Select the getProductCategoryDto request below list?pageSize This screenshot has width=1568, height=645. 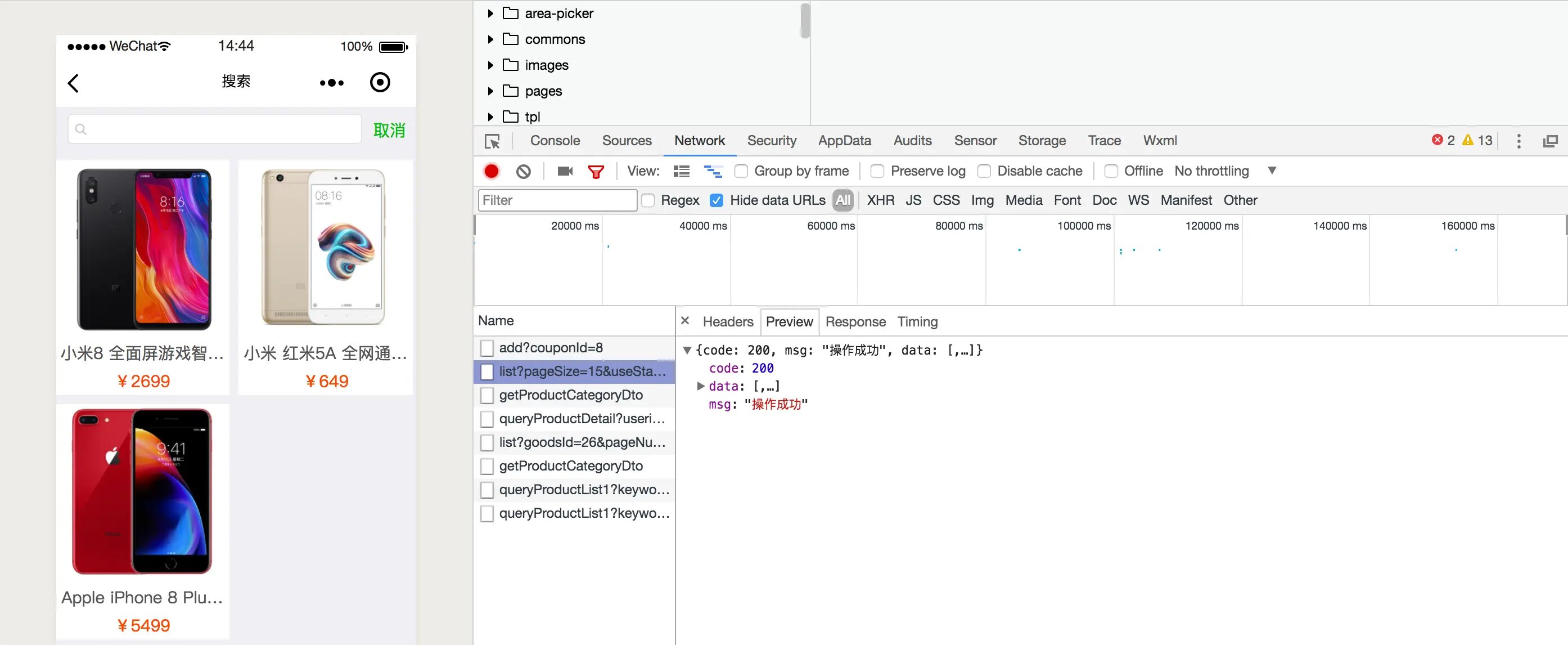574,395
